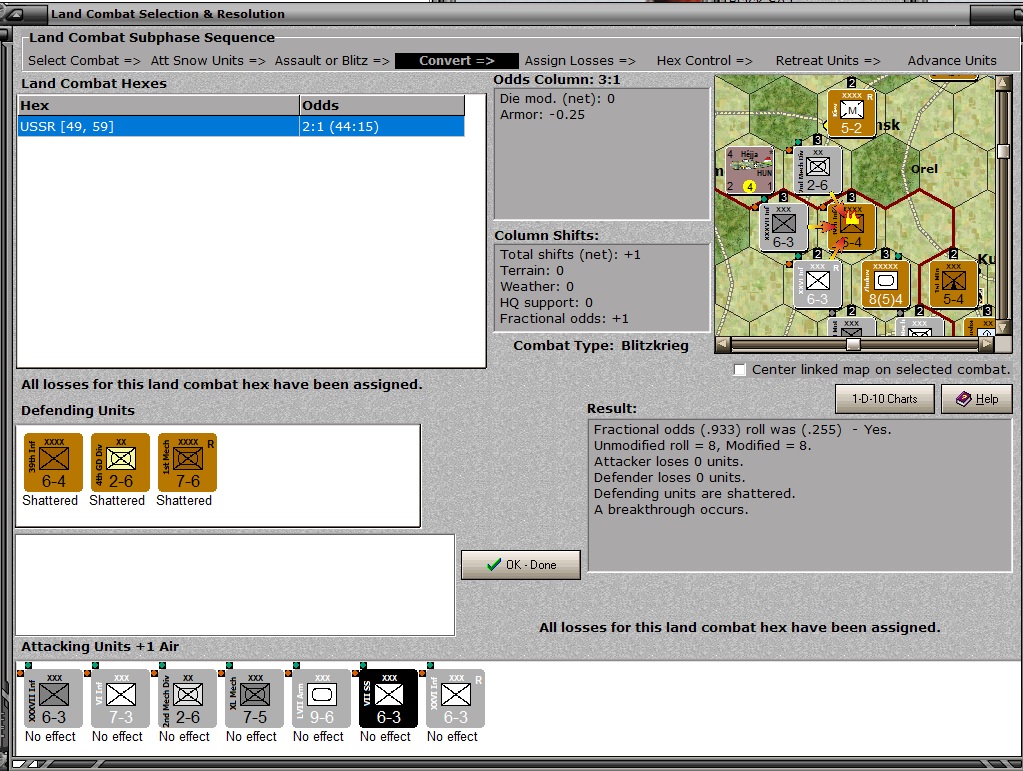Image resolution: width=1023 pixels, height=771 pixels.
Task: Select the 39th Inf 6-4 defending unit
Action: (x=53, y=462)
